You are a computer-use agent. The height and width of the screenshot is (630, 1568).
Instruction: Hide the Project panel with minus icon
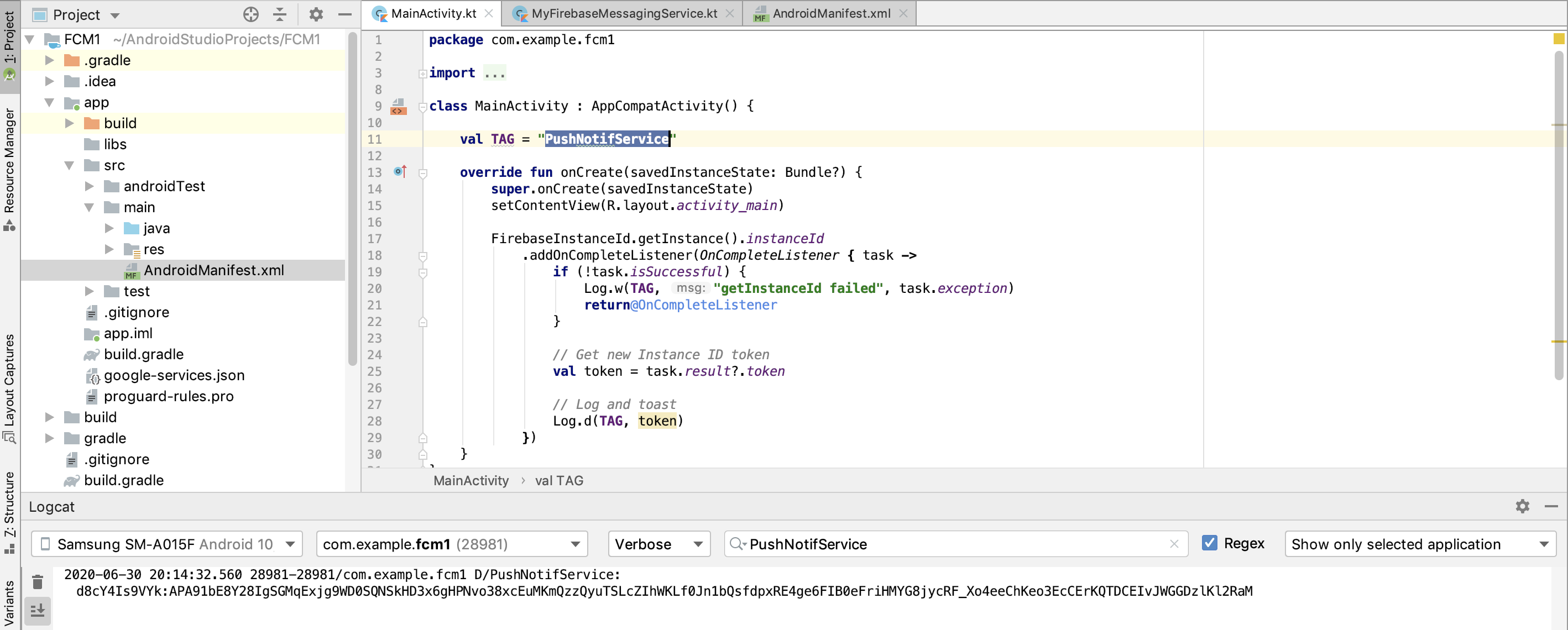point(344,14)
